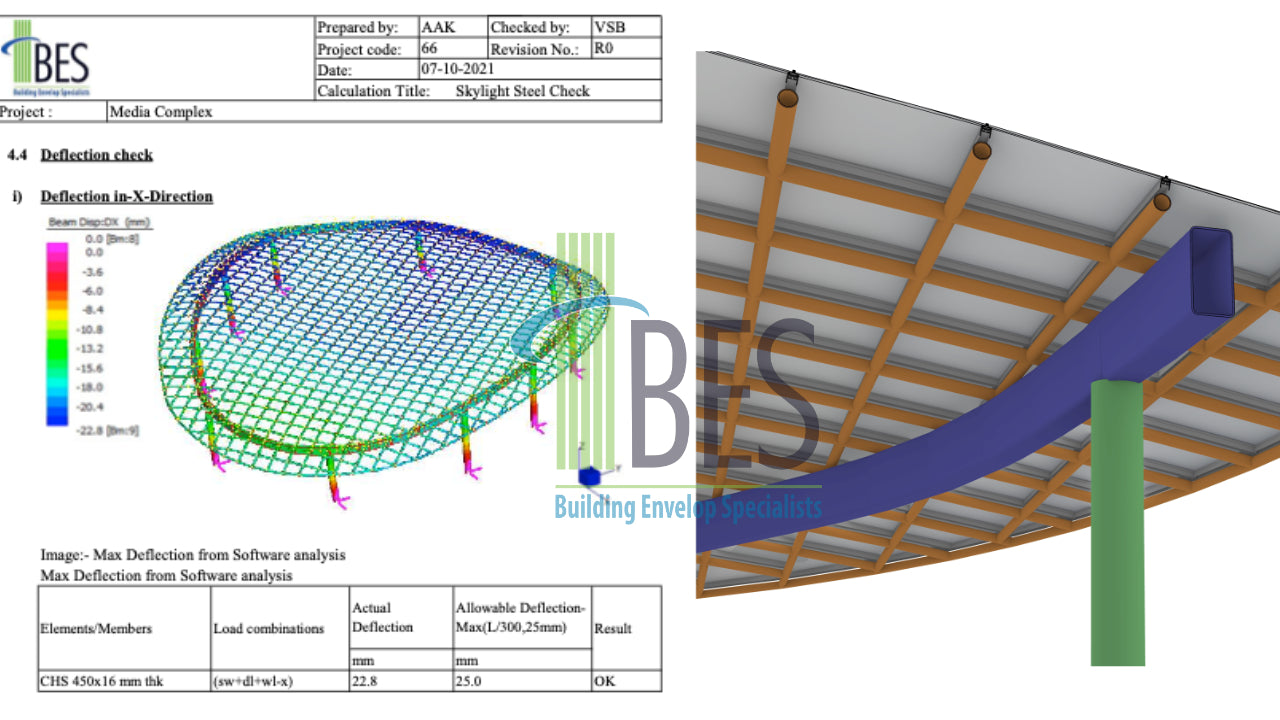Viewport: 1280px width, 720px height.
Task: Click the open rectangular end of the blue beam
Action: pyautogui.click(x=1211, y=272)
